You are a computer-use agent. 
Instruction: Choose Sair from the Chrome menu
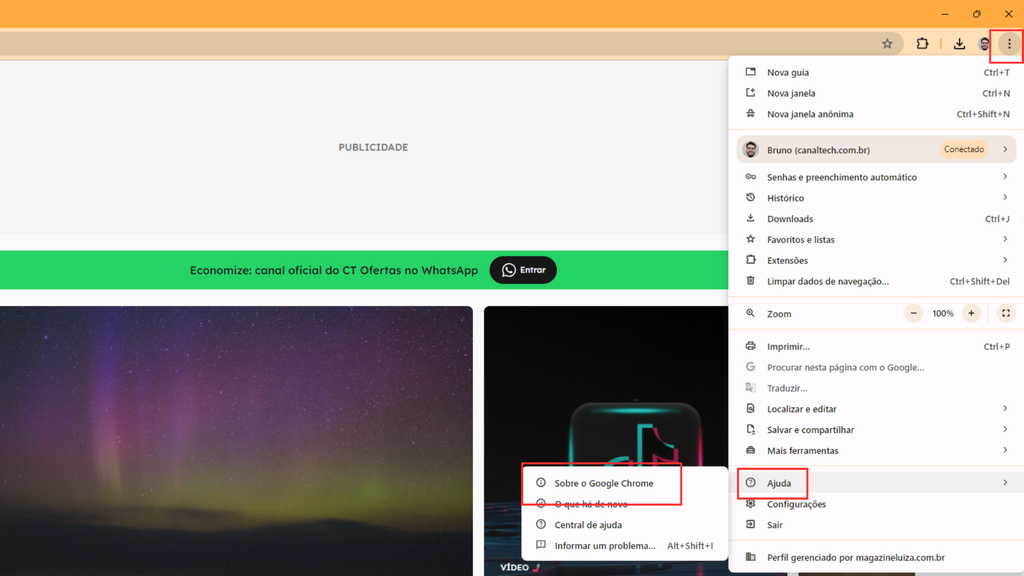(876, 524)
